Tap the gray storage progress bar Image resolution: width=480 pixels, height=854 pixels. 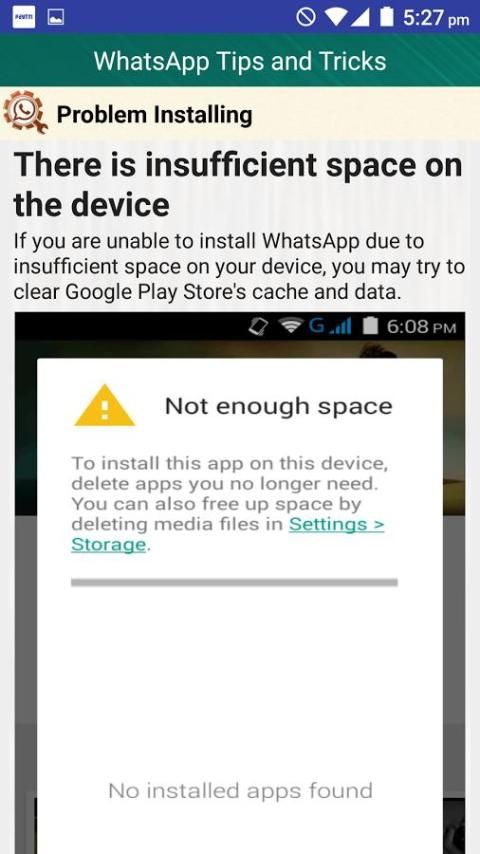(x=234, y=582)
